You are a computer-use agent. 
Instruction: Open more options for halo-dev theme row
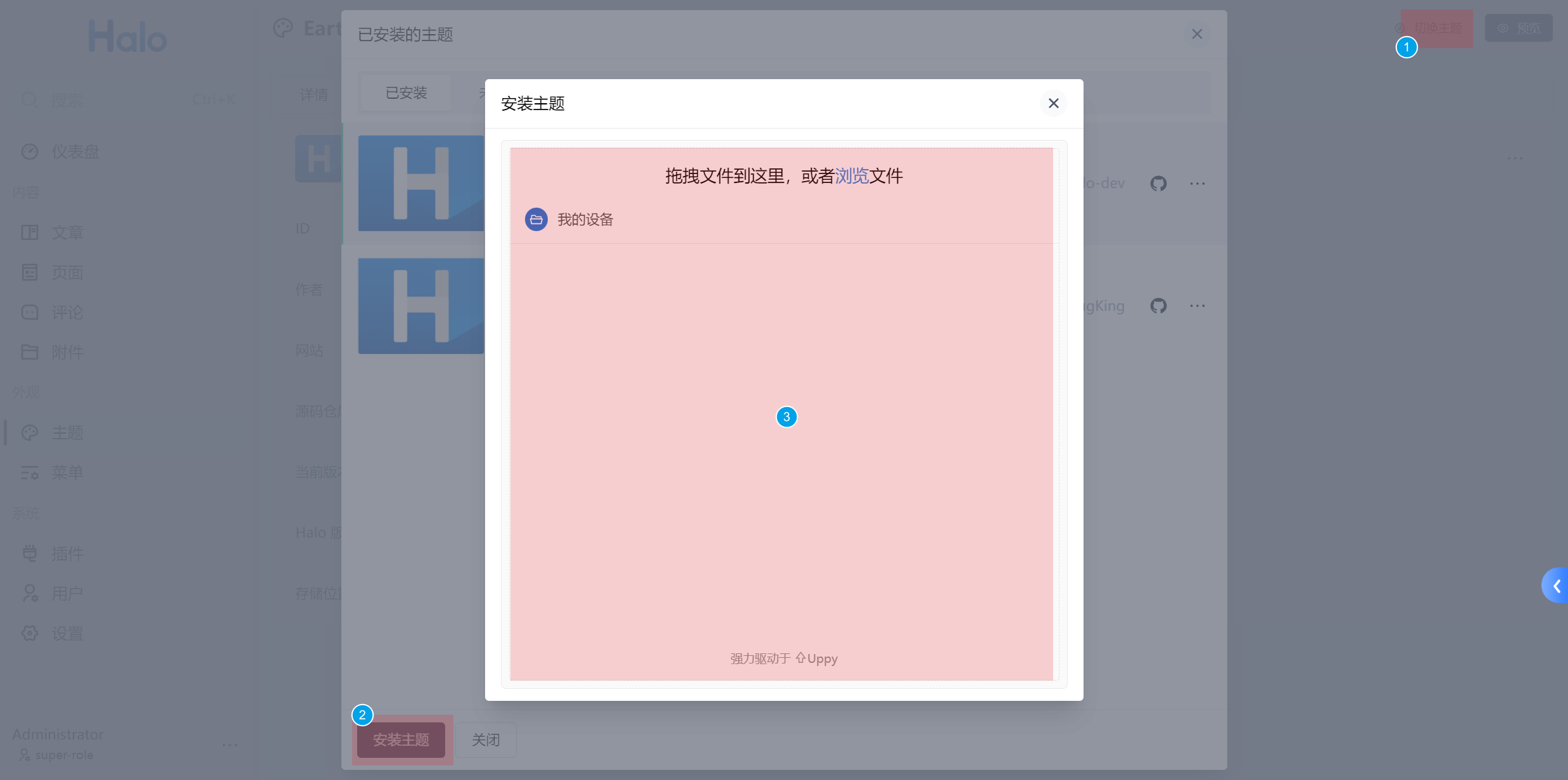pos(1197,184)
